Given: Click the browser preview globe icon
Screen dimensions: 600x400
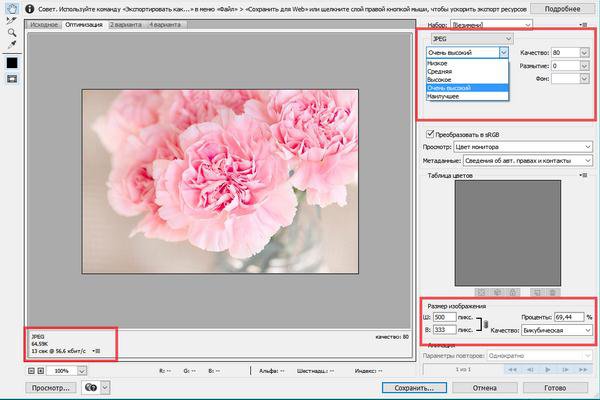Looking at the screenshot, I should click(90, 386).
